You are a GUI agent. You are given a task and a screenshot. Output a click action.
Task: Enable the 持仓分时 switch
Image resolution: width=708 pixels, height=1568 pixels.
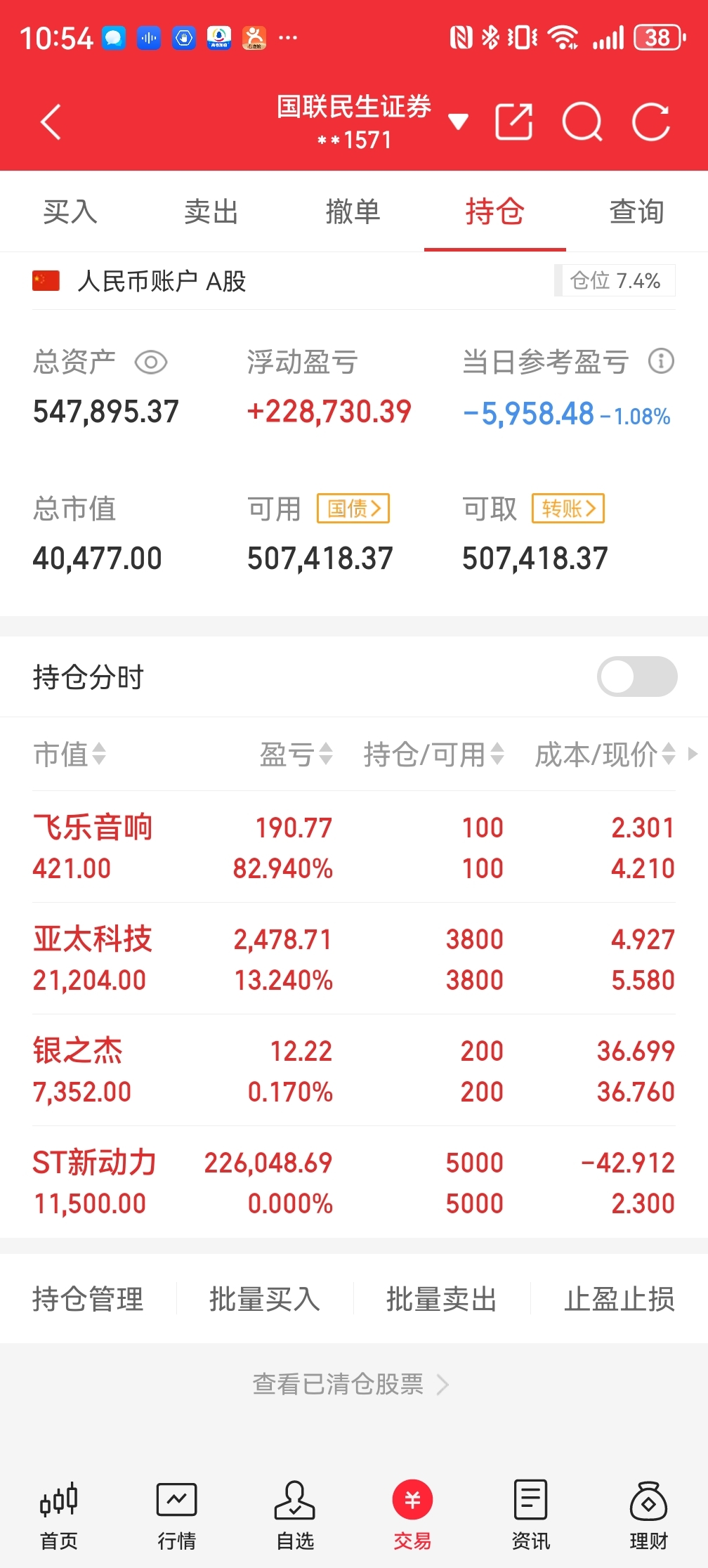pos(637,677)
